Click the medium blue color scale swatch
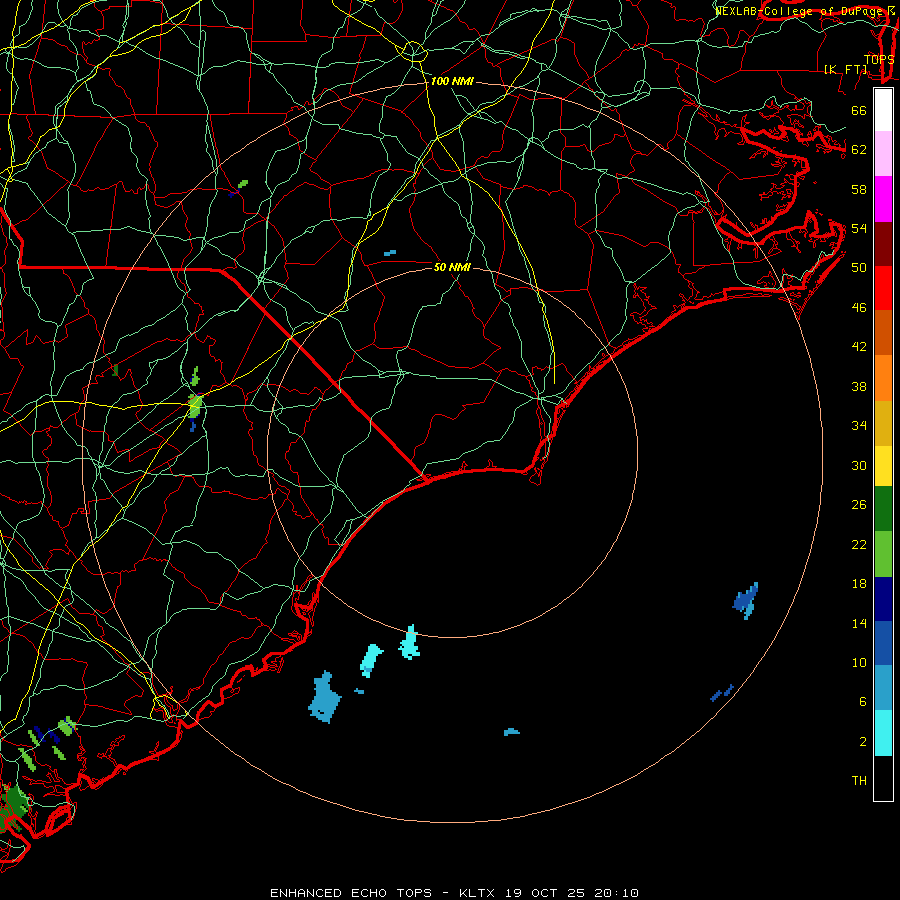This screenshot has height=900, width=900. tap(883, 643)
